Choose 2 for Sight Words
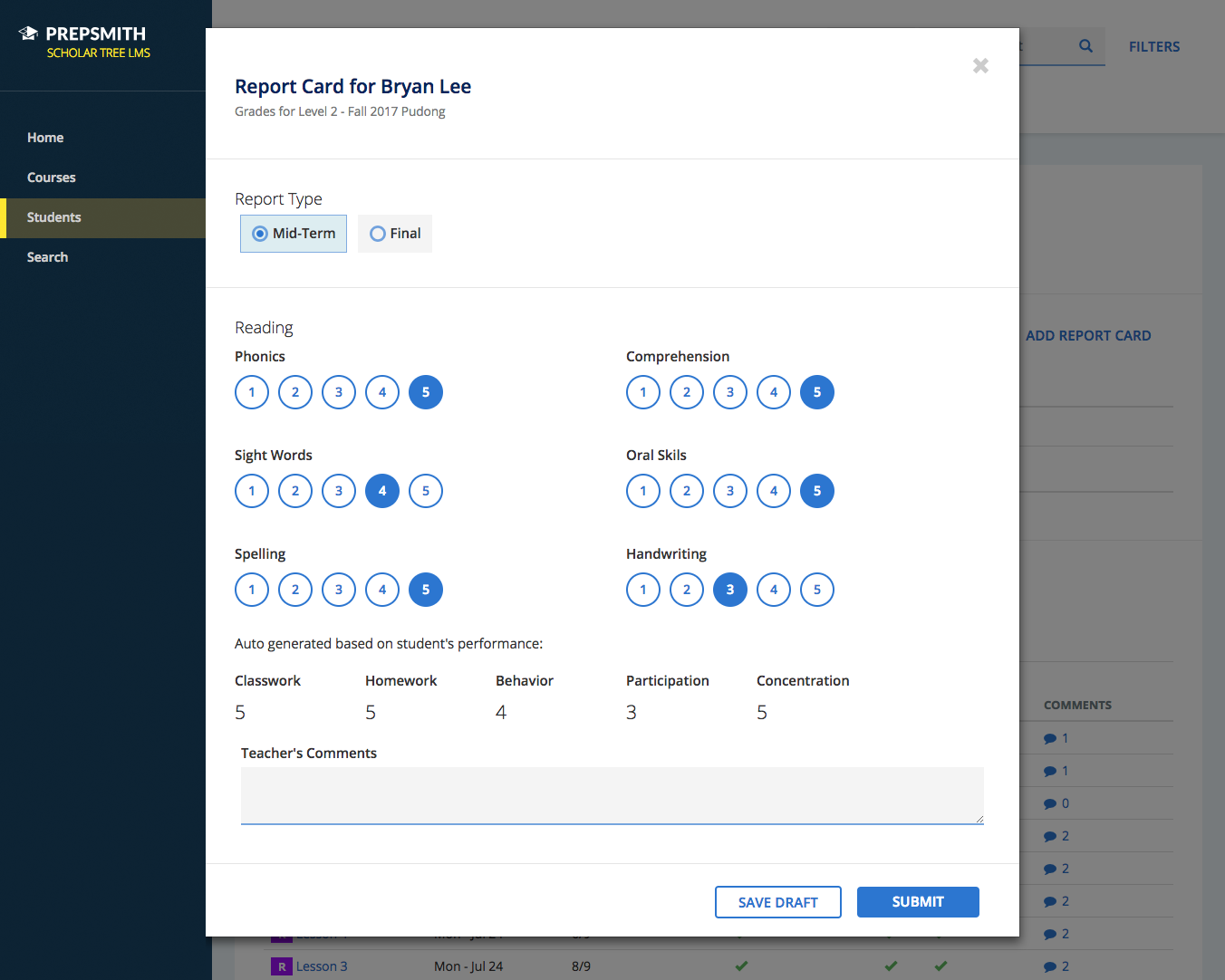 pyautogui.click(x=295, y=491)
